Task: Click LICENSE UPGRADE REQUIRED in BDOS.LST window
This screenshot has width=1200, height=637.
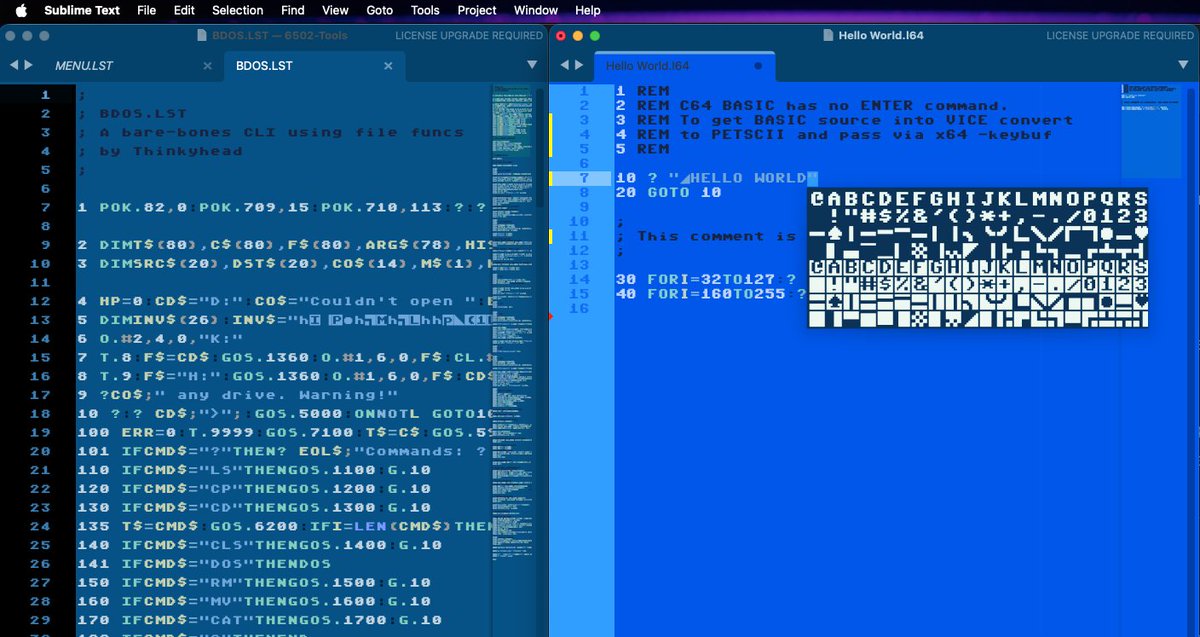Action: pyautogui.click(x=469, y=35)
